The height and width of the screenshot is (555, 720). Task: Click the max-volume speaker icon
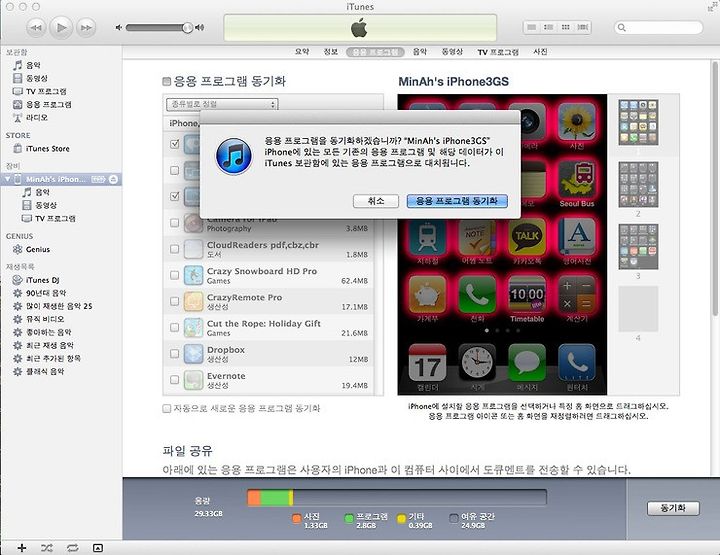point(199,28)
